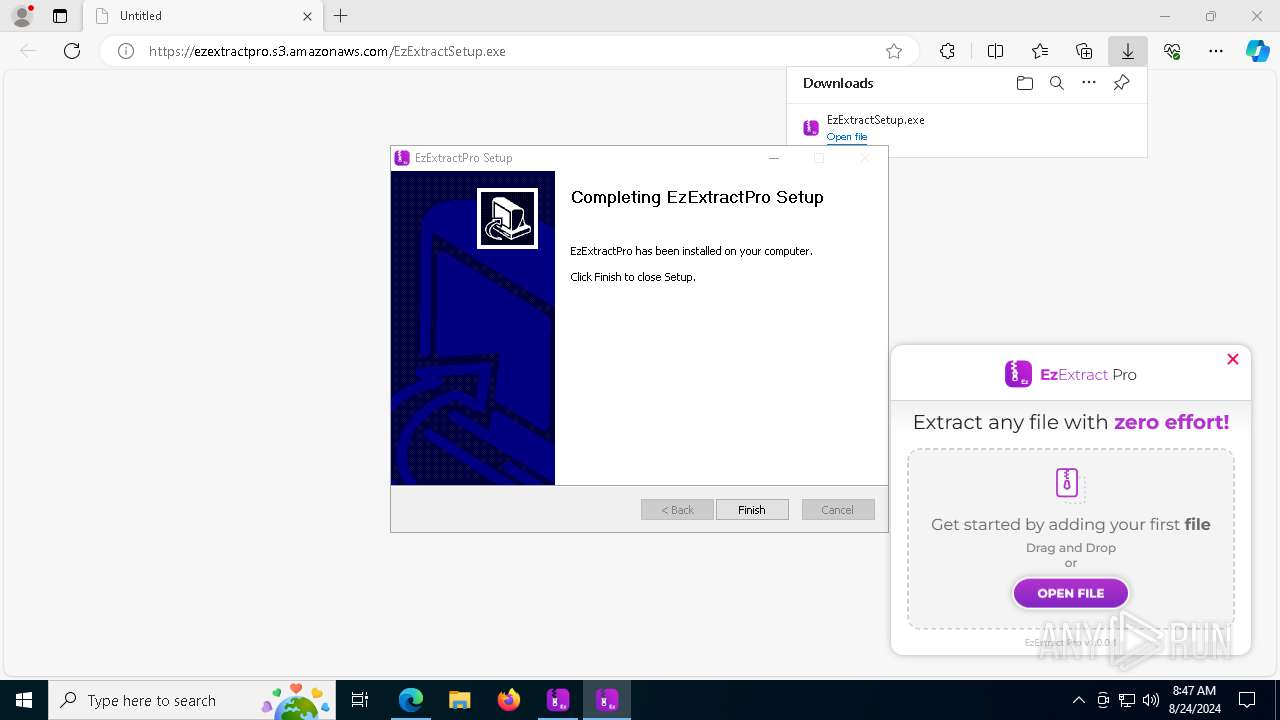Click the Cancel button in Setup
Viewport: 1280px width, 720px height.
point(838,510)
